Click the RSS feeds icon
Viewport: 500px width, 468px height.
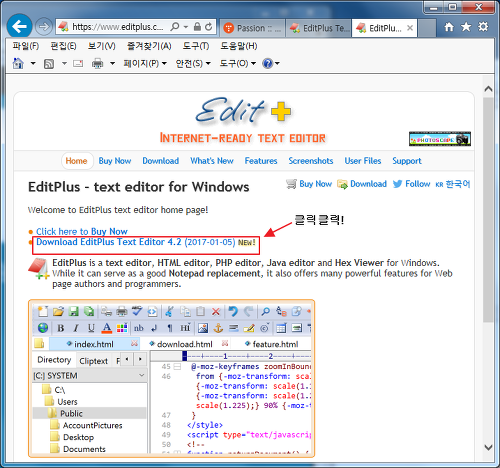tap(49, 63)
